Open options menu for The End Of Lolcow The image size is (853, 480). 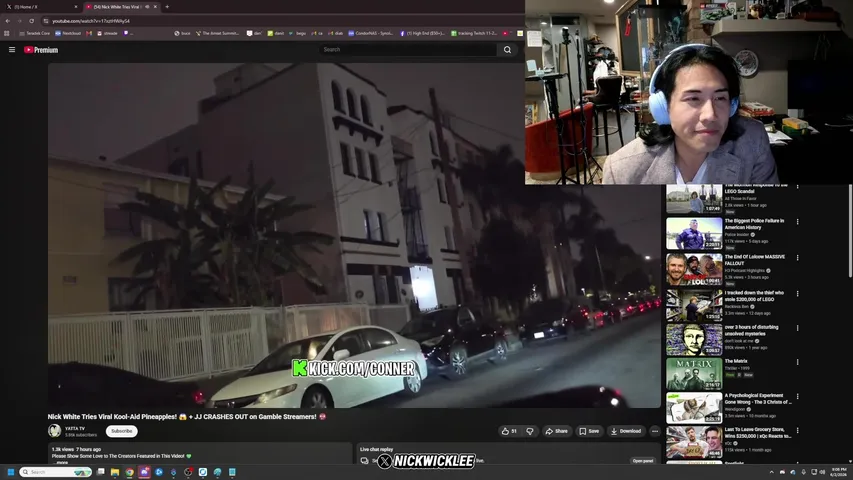coord(798,258)
